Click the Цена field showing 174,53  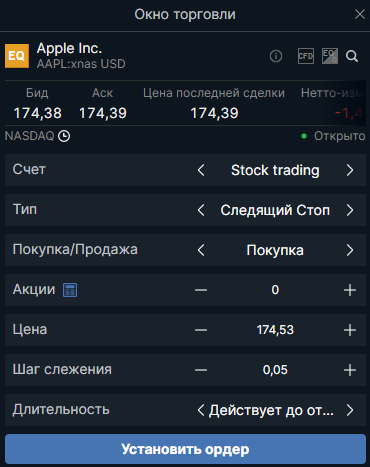pyautogui.click(x=275, y=330)
